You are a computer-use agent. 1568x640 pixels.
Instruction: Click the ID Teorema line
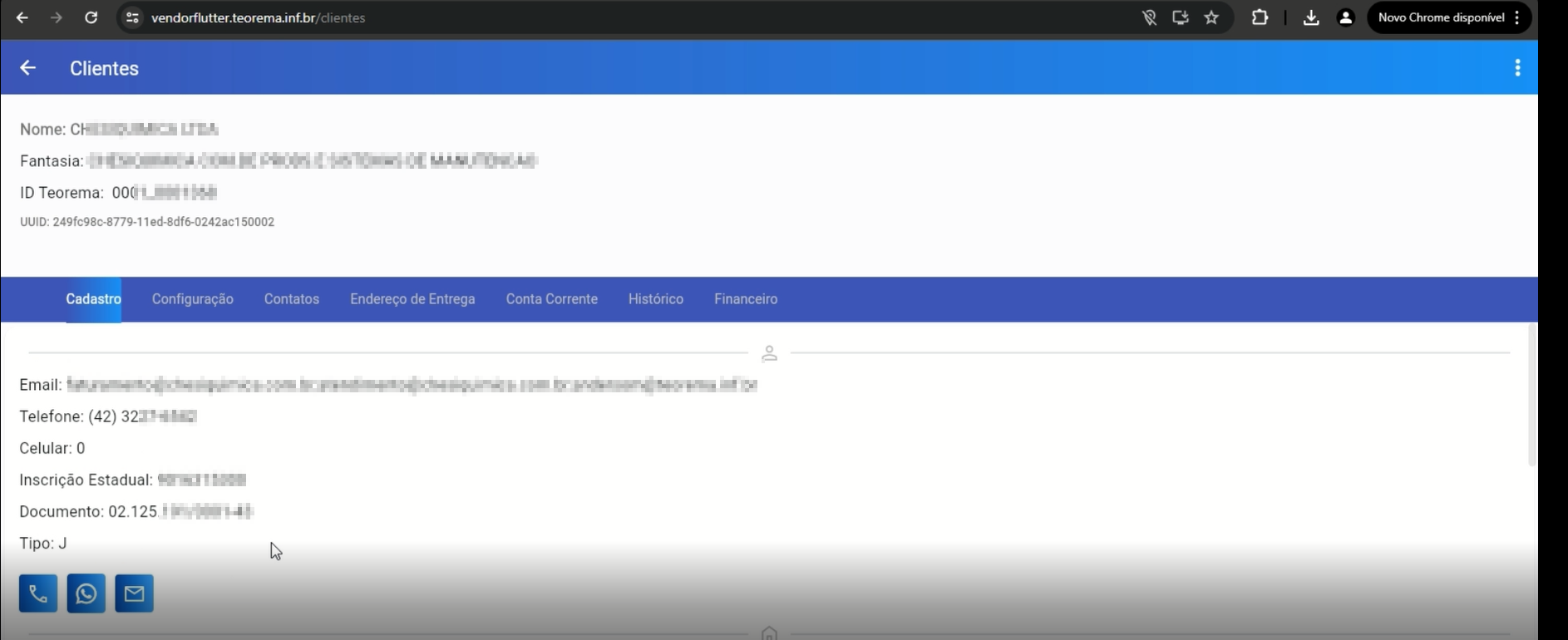pos(119,193)
